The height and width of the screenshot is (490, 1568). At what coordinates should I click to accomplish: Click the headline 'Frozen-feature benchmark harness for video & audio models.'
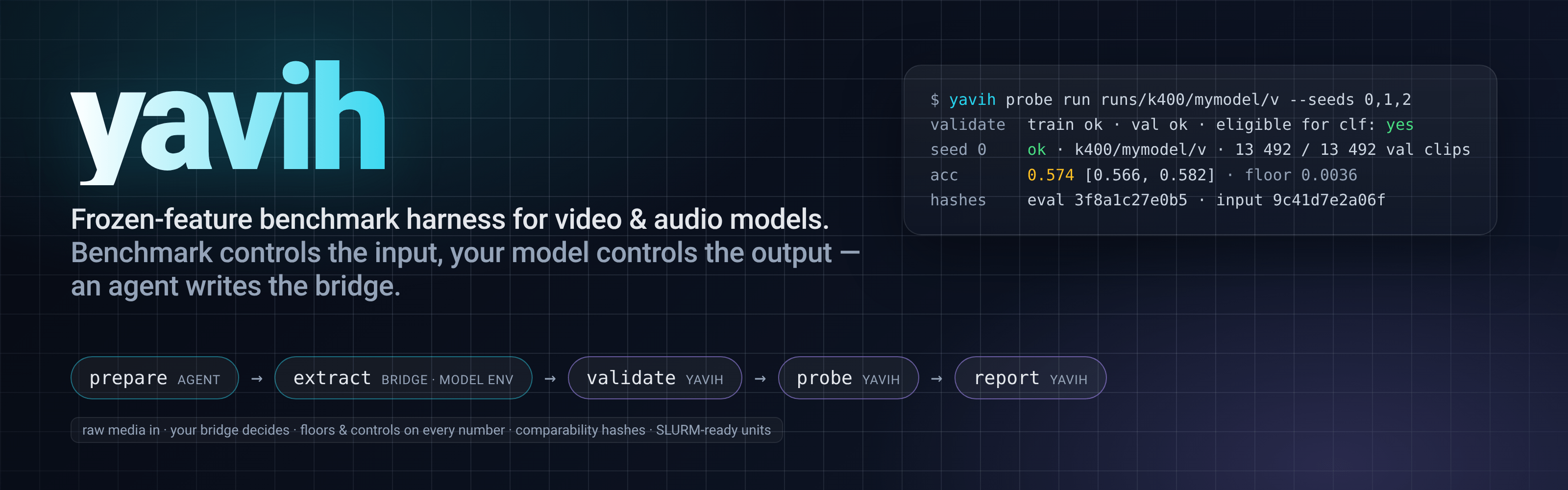[450, 219]
